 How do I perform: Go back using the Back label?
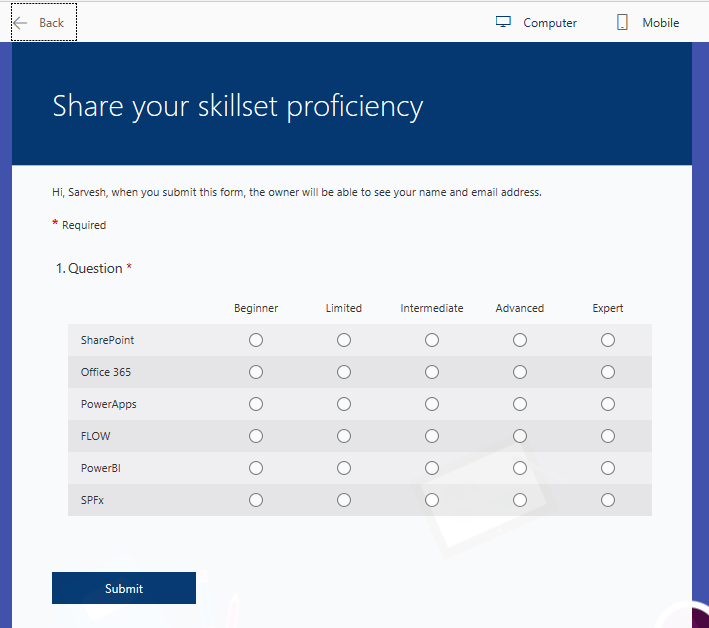pyautogui.click(x=52, y=23)
